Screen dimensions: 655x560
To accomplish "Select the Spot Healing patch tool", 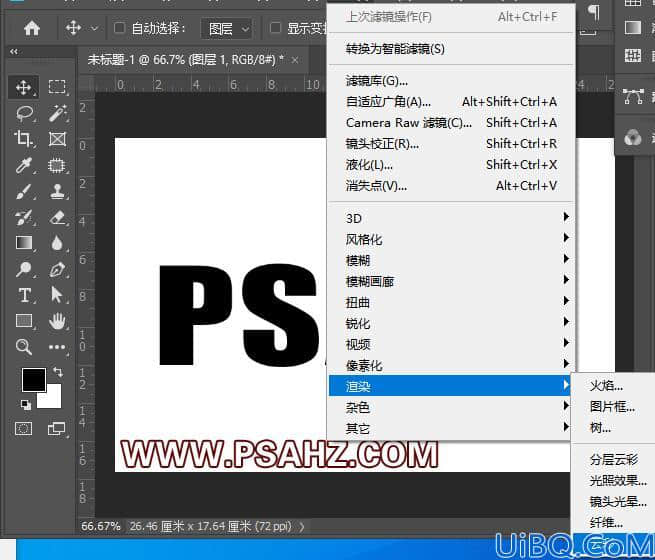I will [57, 165].
